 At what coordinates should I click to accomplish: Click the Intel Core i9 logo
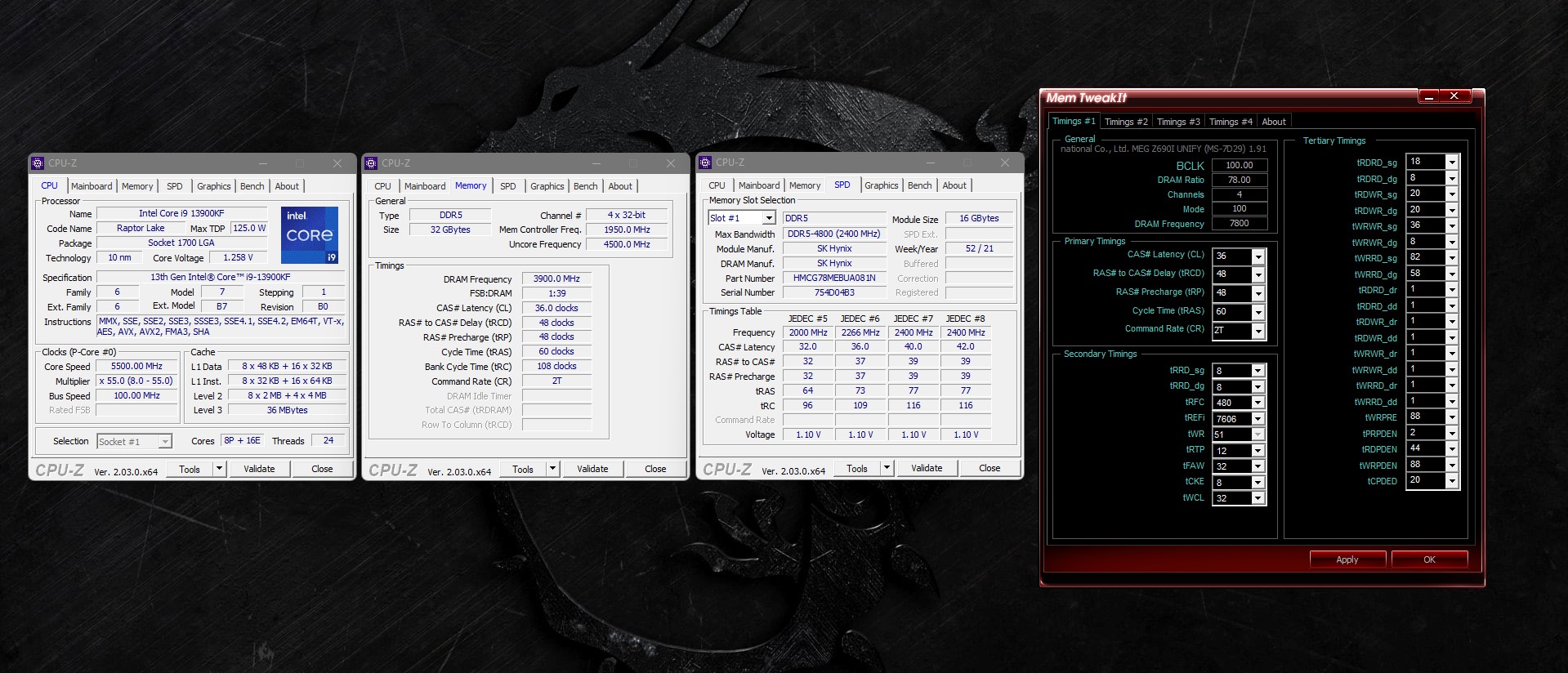point(310,235)
